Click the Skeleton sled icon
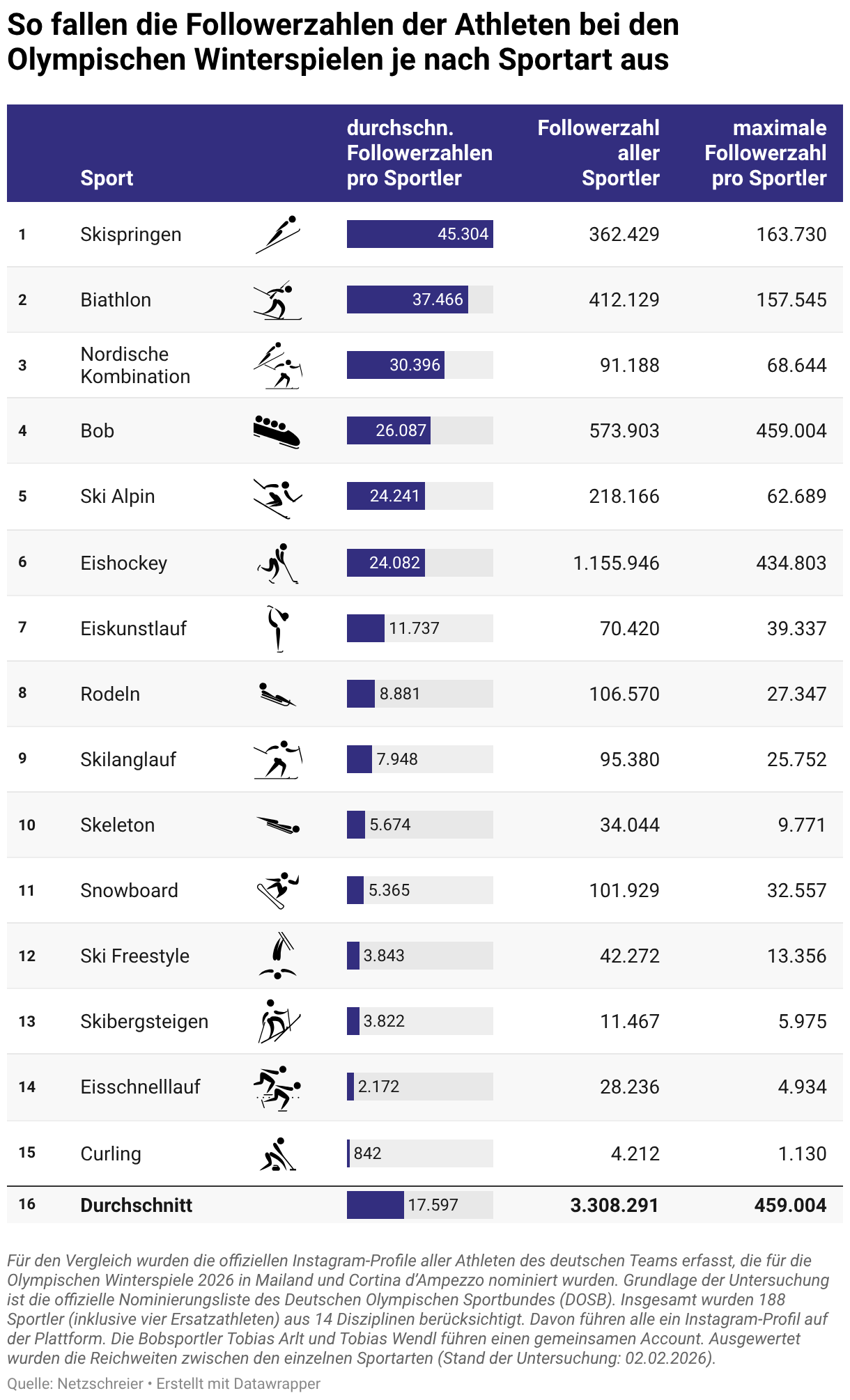The width and height of the screenshot is (850, 1400). click(277, 825)
